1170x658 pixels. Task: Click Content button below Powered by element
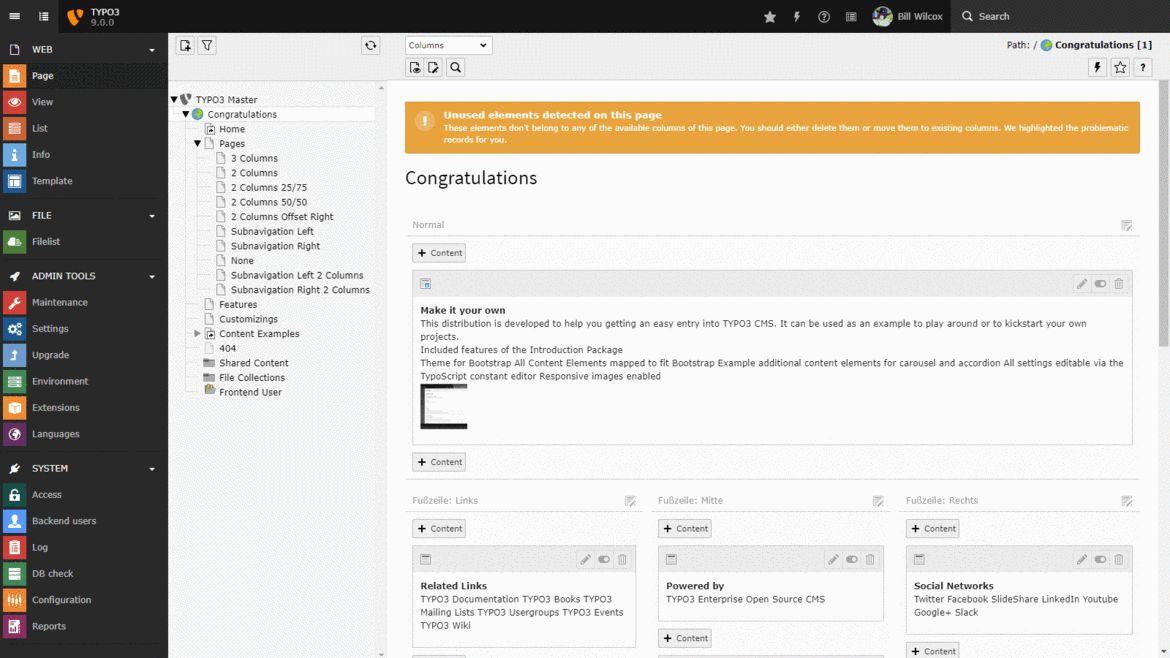(684, 638)
